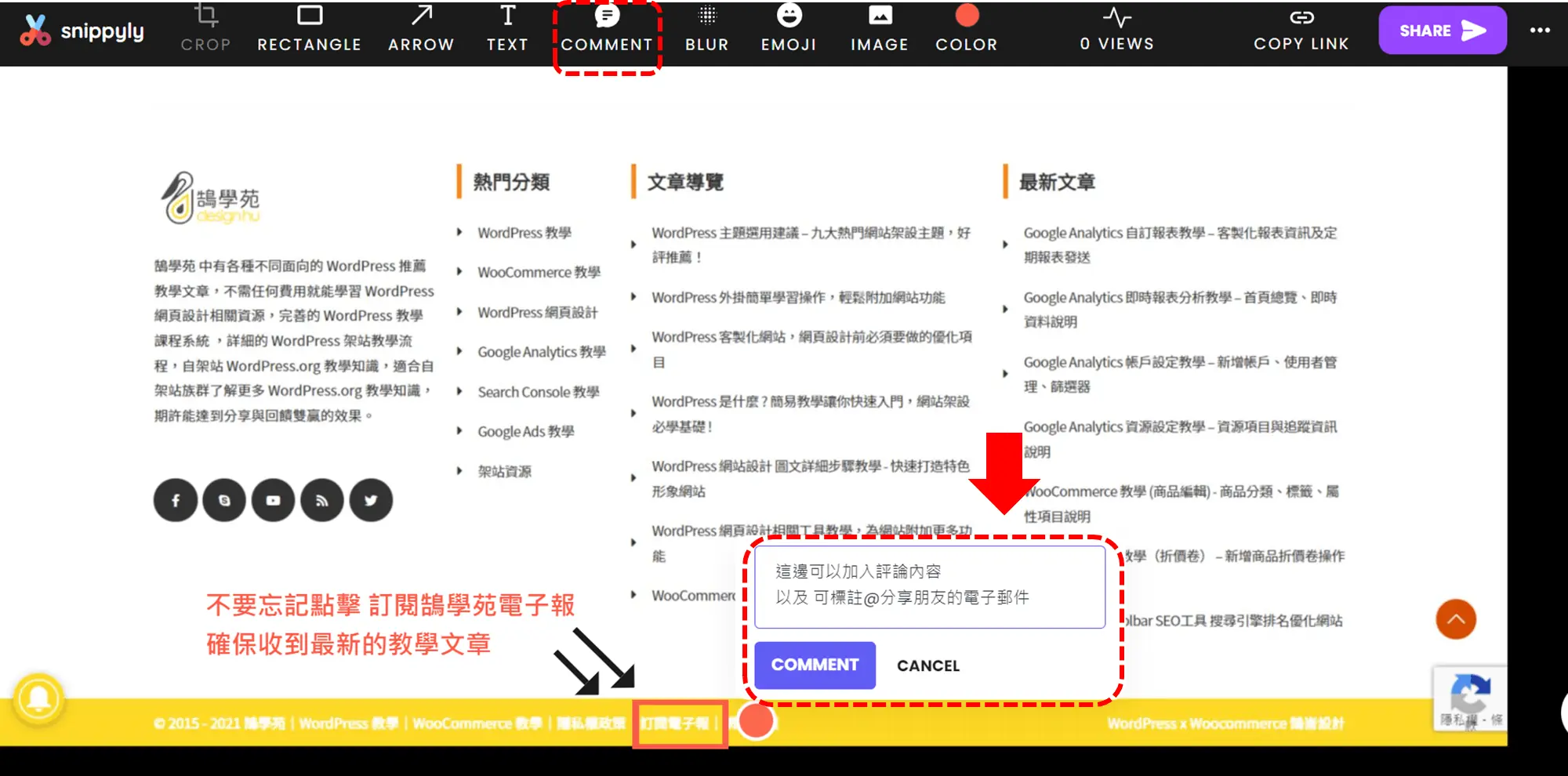Open Google Ads 教學 category link
The image size is (1568, 776).
(x=526, y=431)
